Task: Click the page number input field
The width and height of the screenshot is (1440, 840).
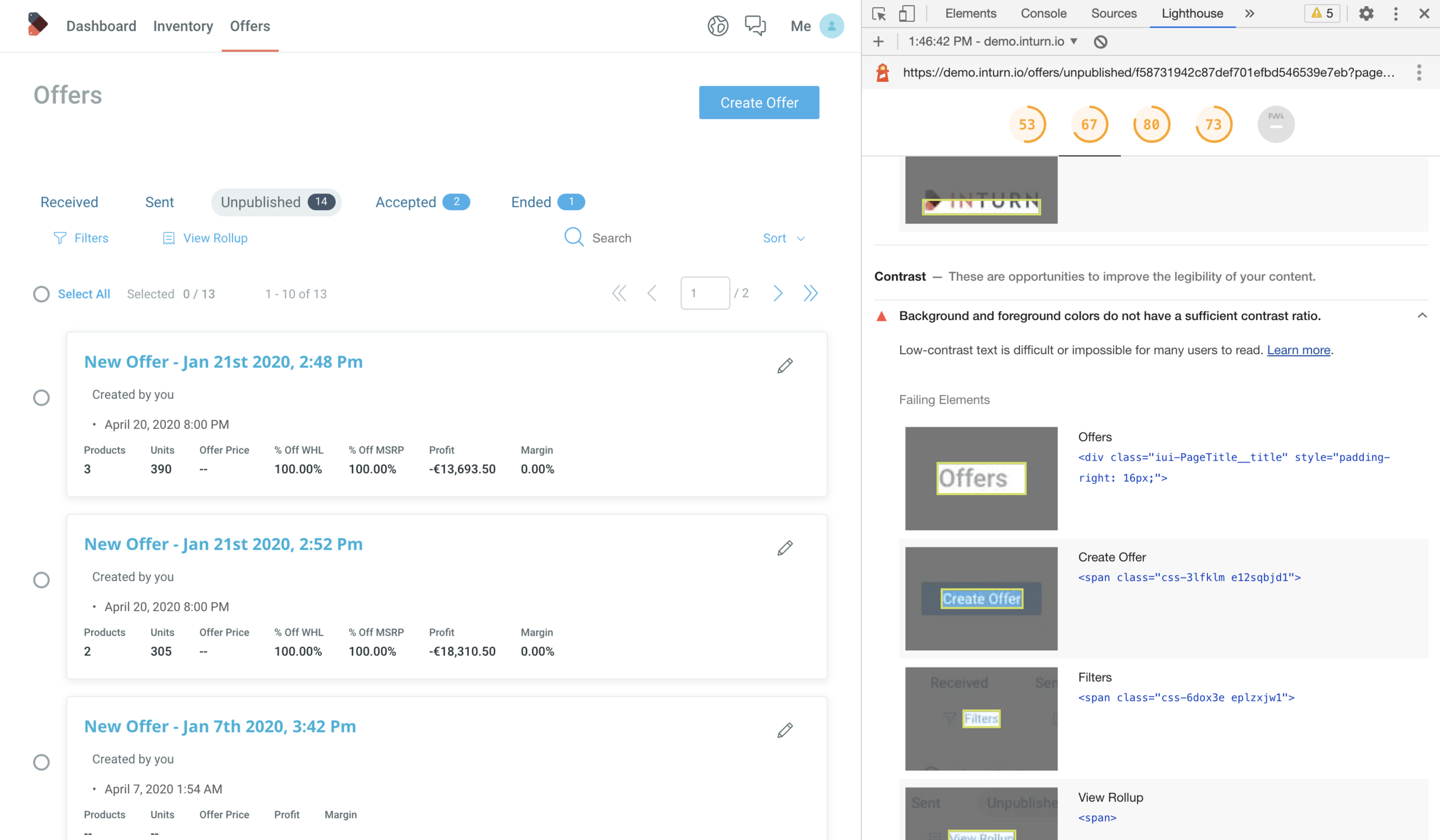Action: point(705,294)
